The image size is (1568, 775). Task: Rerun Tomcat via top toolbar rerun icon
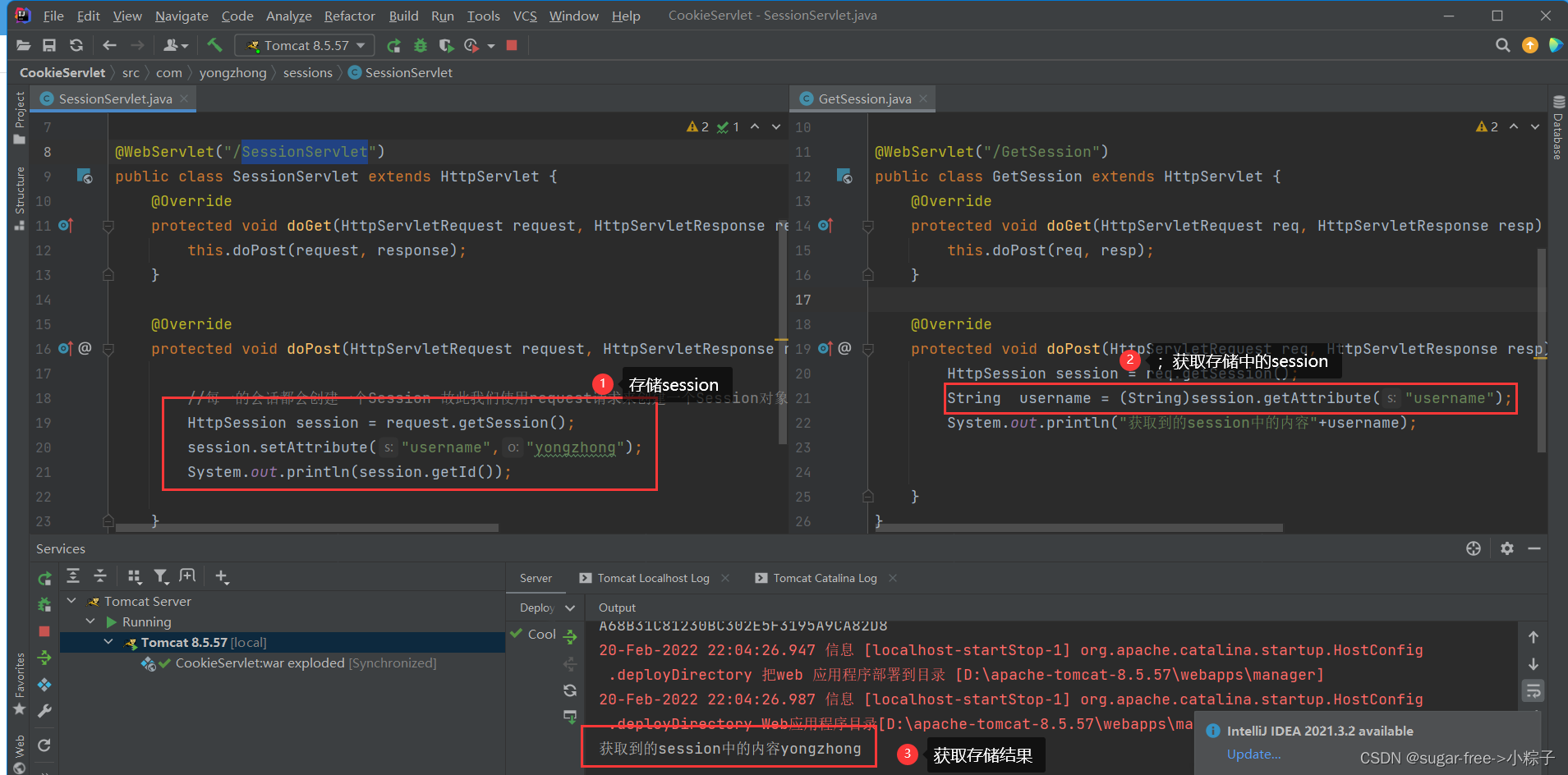394,45
